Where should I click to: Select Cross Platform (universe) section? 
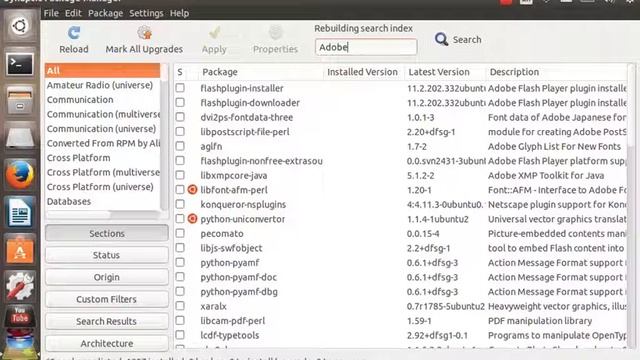pos(102,187)
